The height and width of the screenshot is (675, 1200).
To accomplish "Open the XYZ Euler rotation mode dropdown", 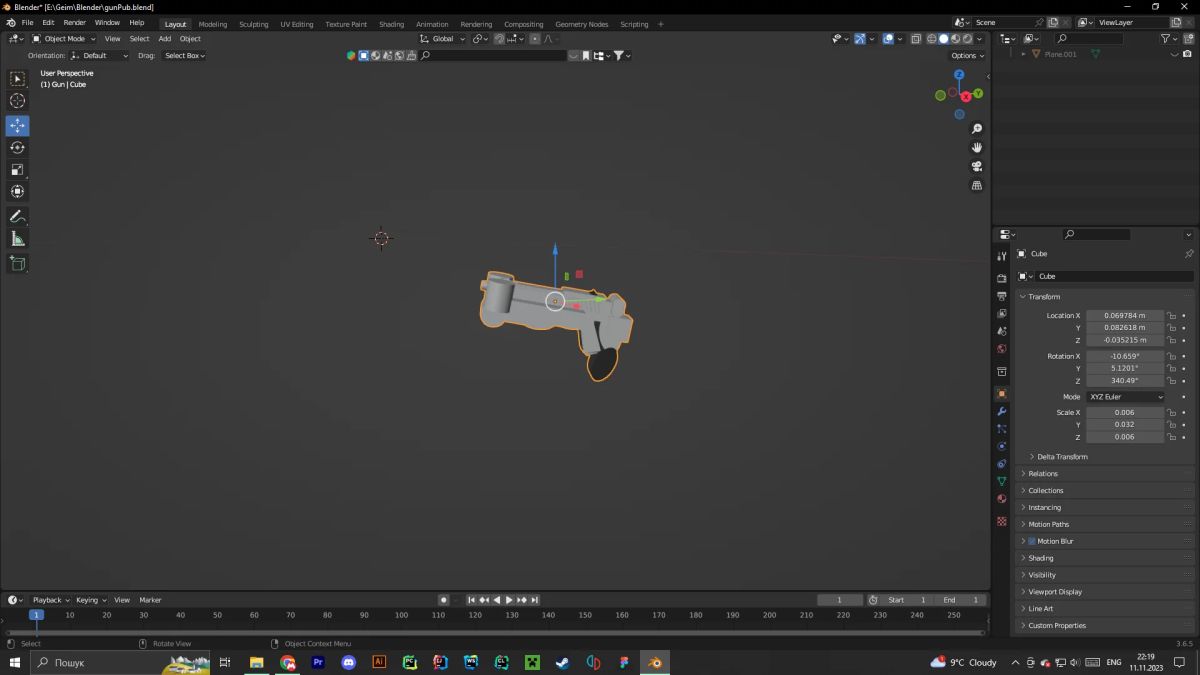I will point(1126,397).
